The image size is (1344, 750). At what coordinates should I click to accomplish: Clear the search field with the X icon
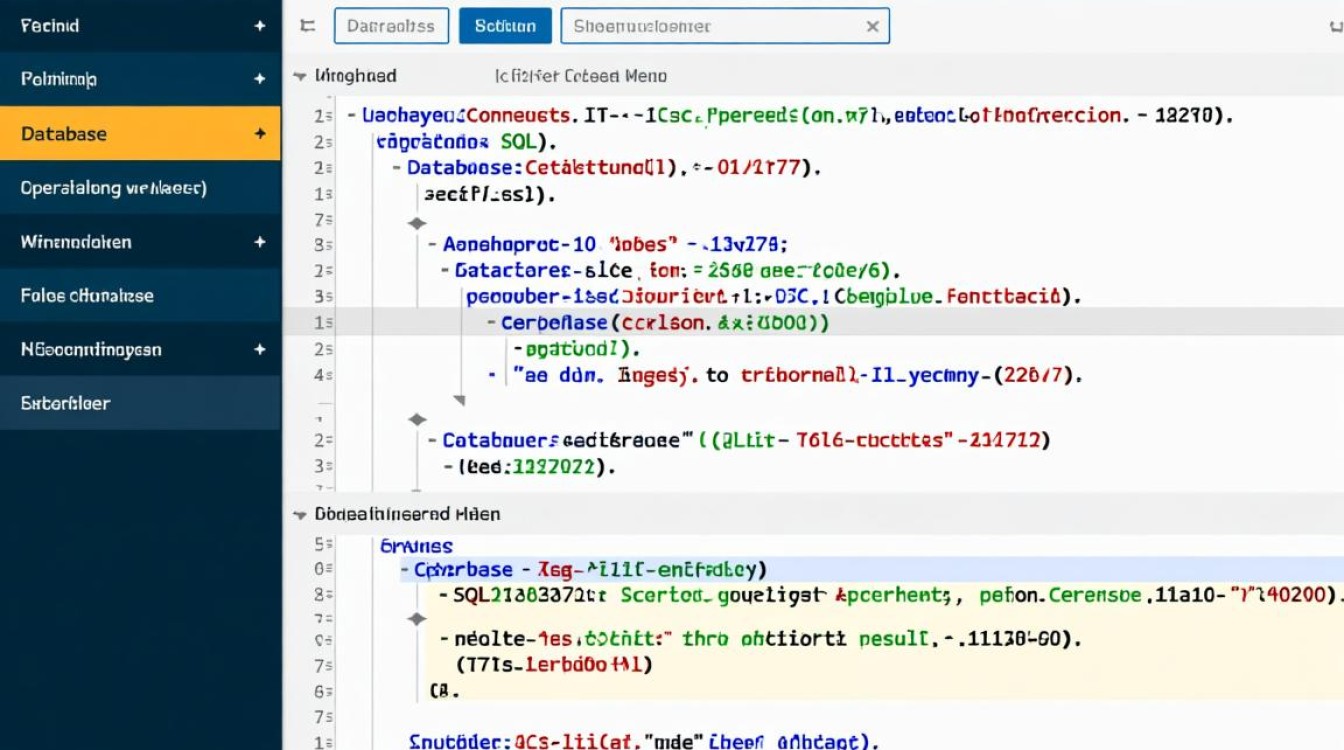(872, 27)
